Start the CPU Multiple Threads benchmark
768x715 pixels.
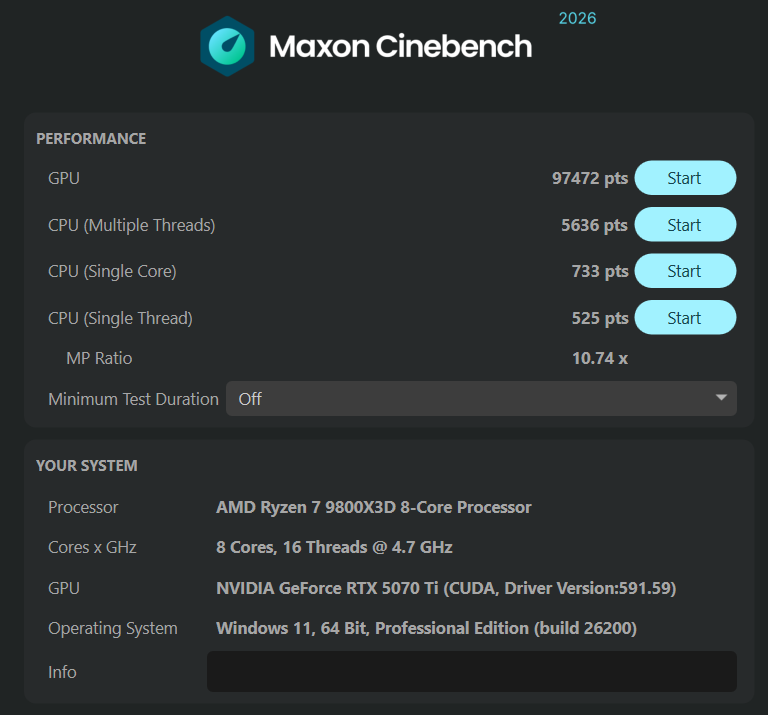685,225
